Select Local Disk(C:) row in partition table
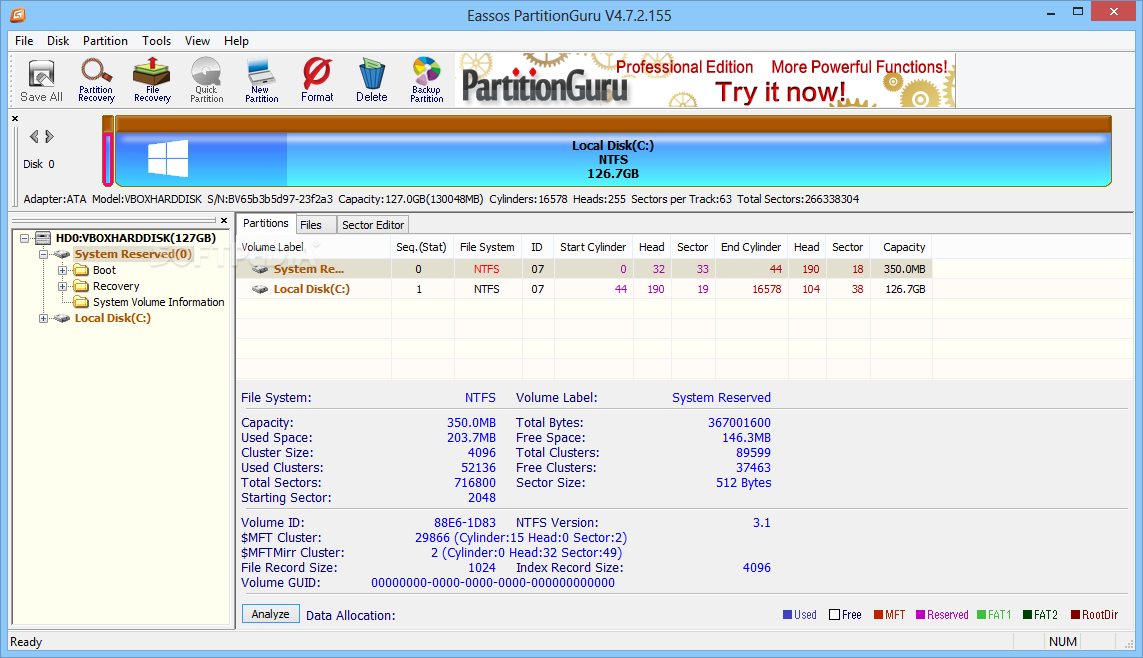The image size is (1143, 658). 585,289
